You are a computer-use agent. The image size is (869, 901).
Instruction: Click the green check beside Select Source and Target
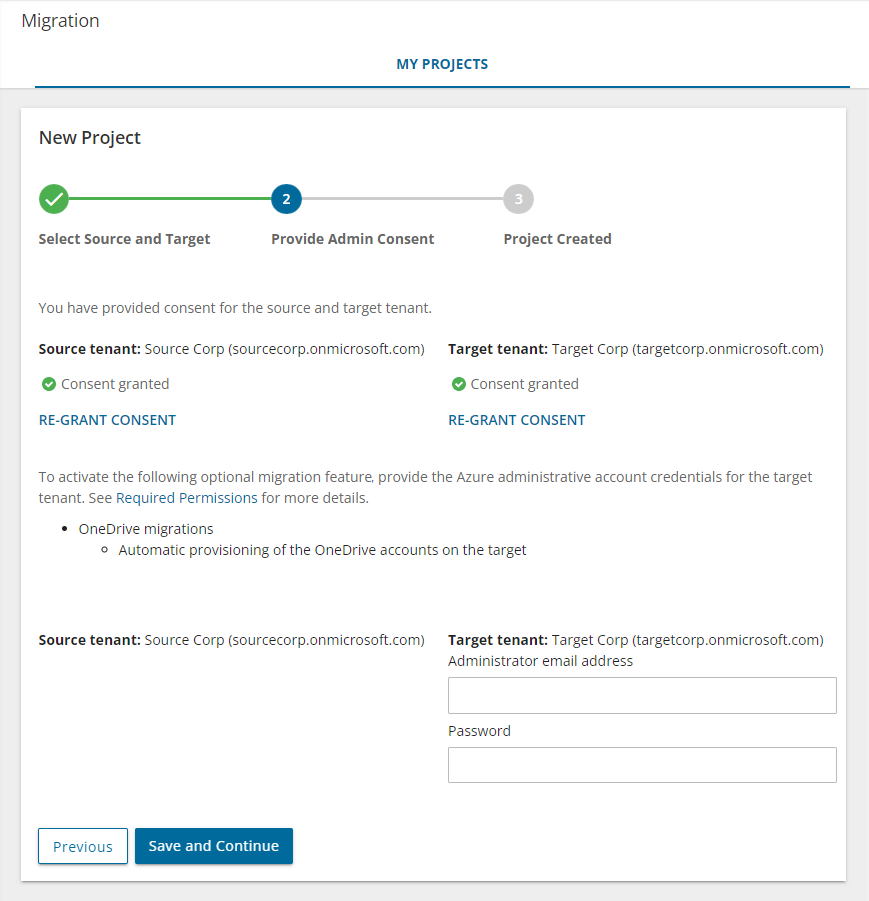pyautogui.click(x=54, y=199)
